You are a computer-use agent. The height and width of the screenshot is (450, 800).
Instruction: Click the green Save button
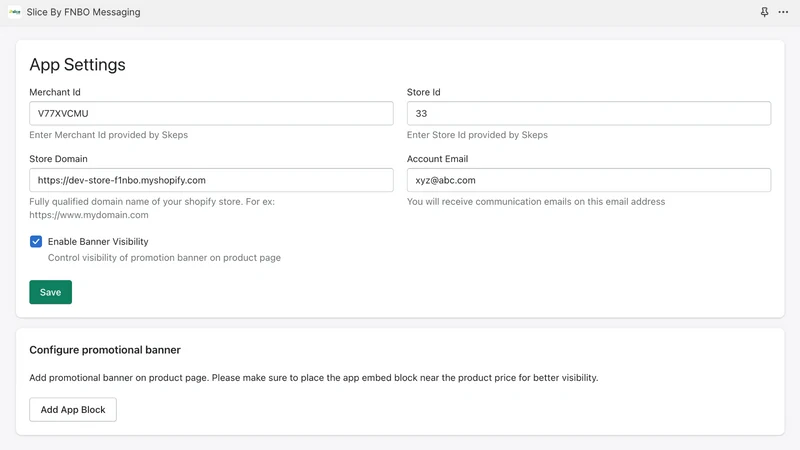51,292
